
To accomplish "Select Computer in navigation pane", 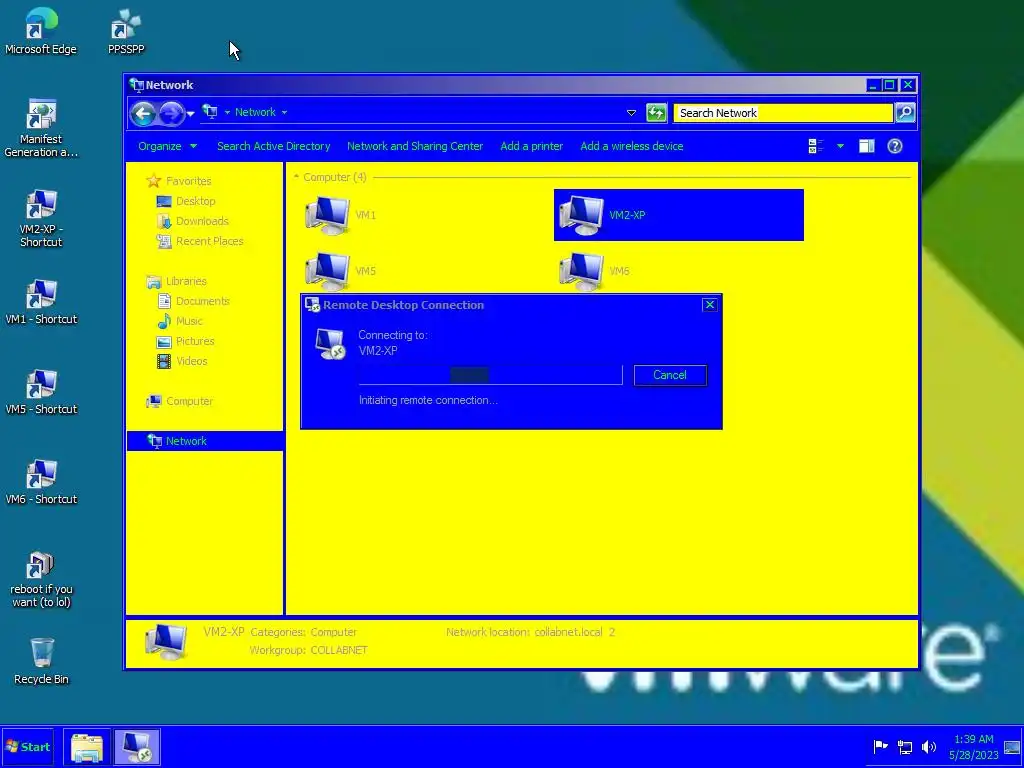I will [180, 402].
